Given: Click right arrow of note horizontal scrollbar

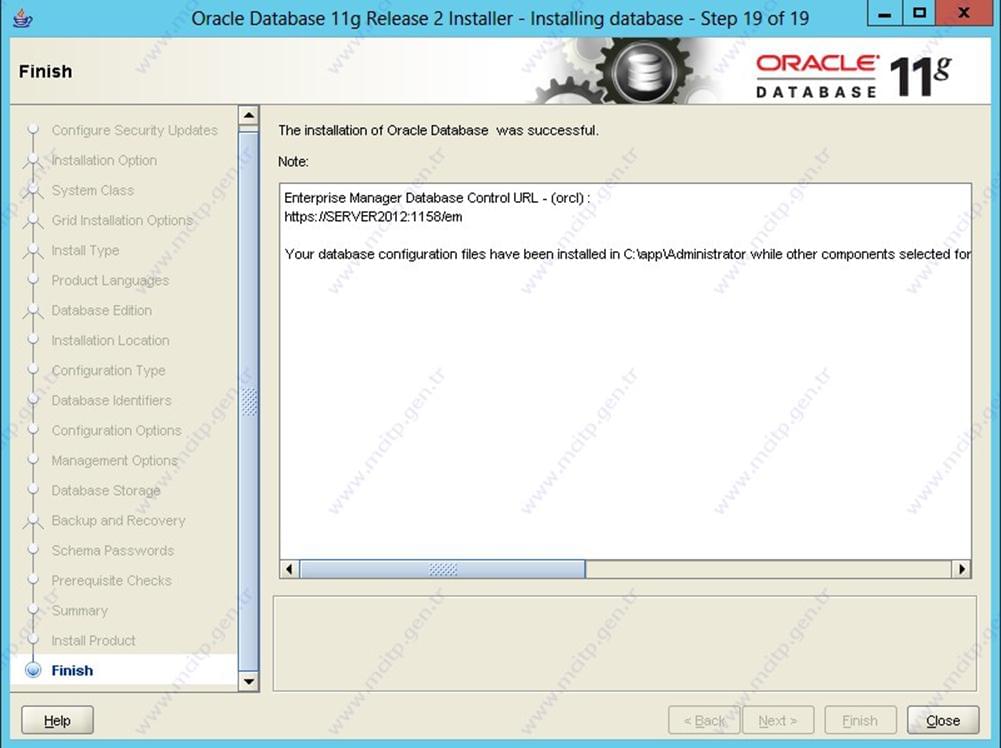Looking at the screenshot, I should [x=961, y=569].
